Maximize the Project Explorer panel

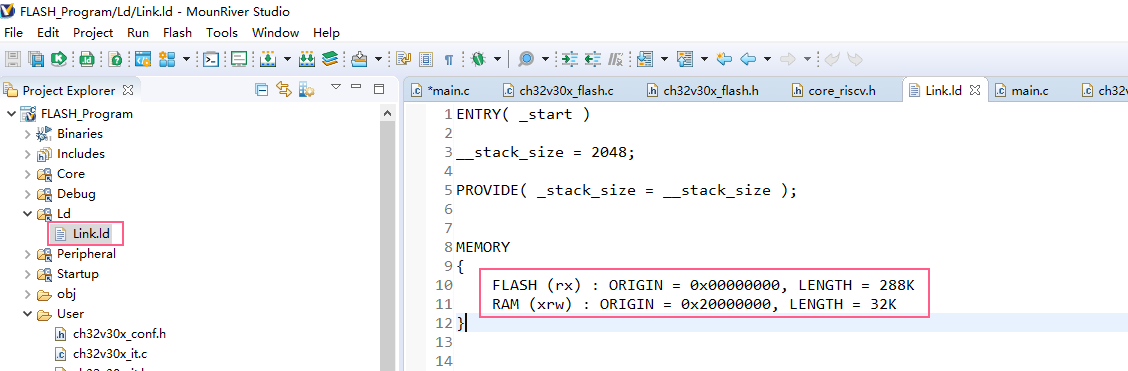pyautogui.click(x=379, y=88)
